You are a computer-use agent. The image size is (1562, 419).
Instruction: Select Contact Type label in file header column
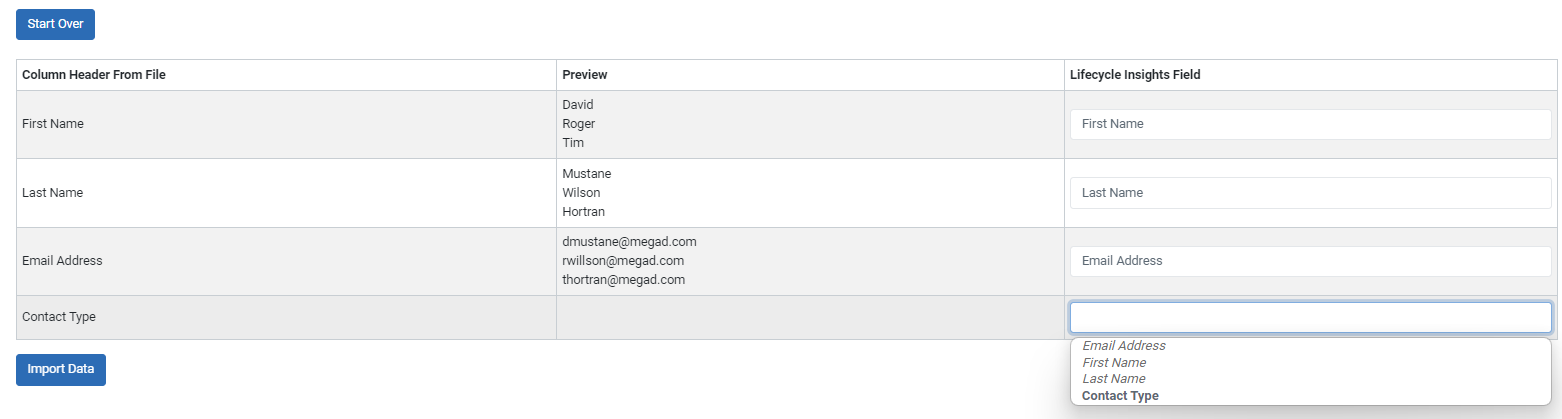coord(59,317)
